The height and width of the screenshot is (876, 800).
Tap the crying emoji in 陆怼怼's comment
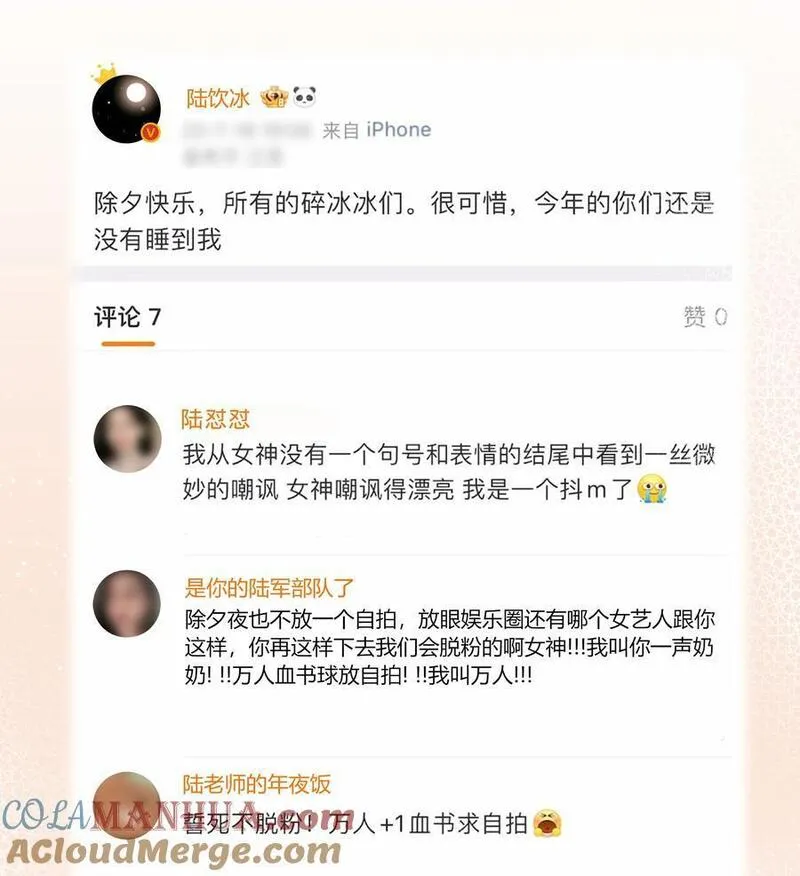click(652, 489)
